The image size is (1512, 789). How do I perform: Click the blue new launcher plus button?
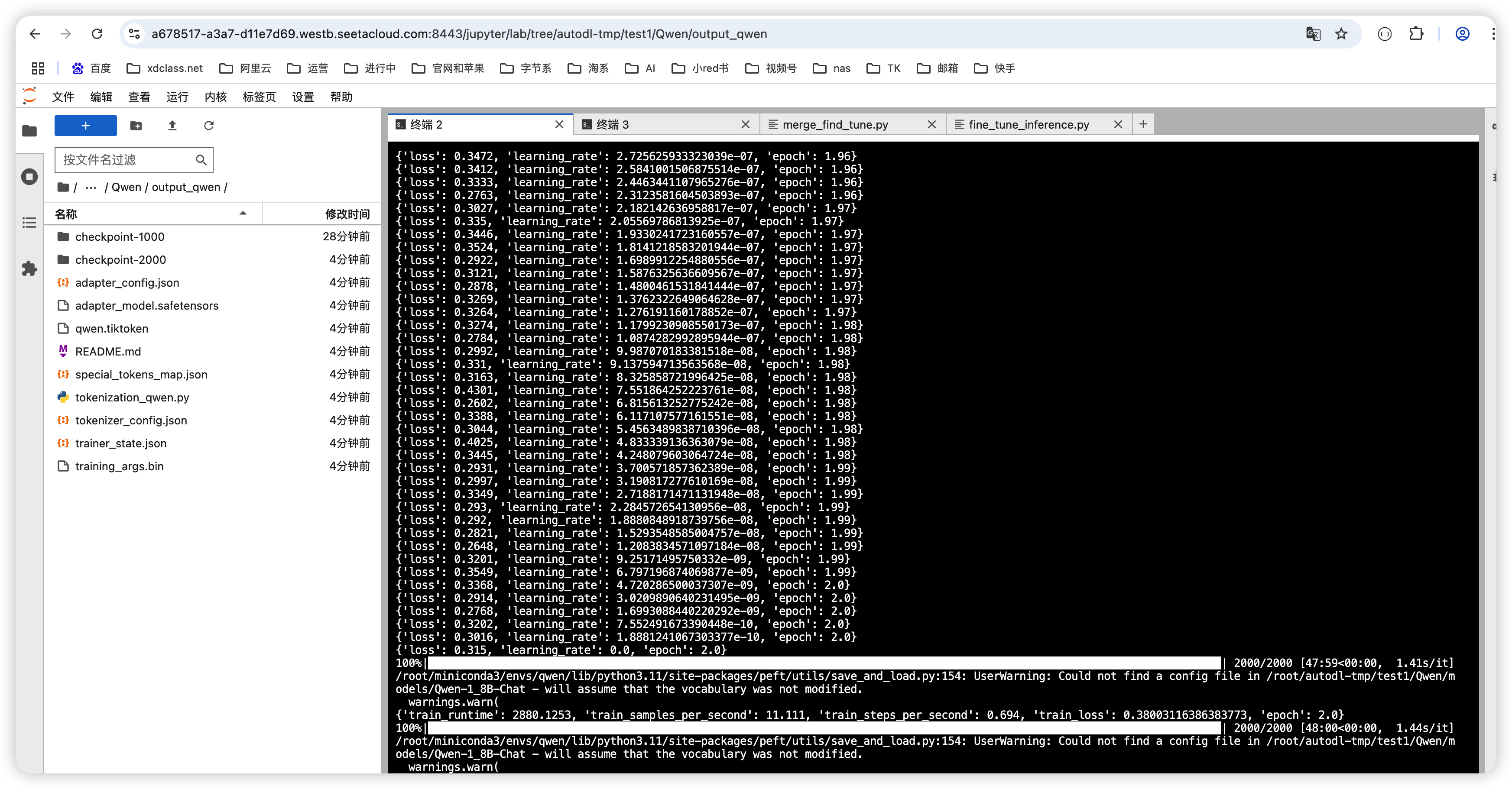(x=85, y=126)
